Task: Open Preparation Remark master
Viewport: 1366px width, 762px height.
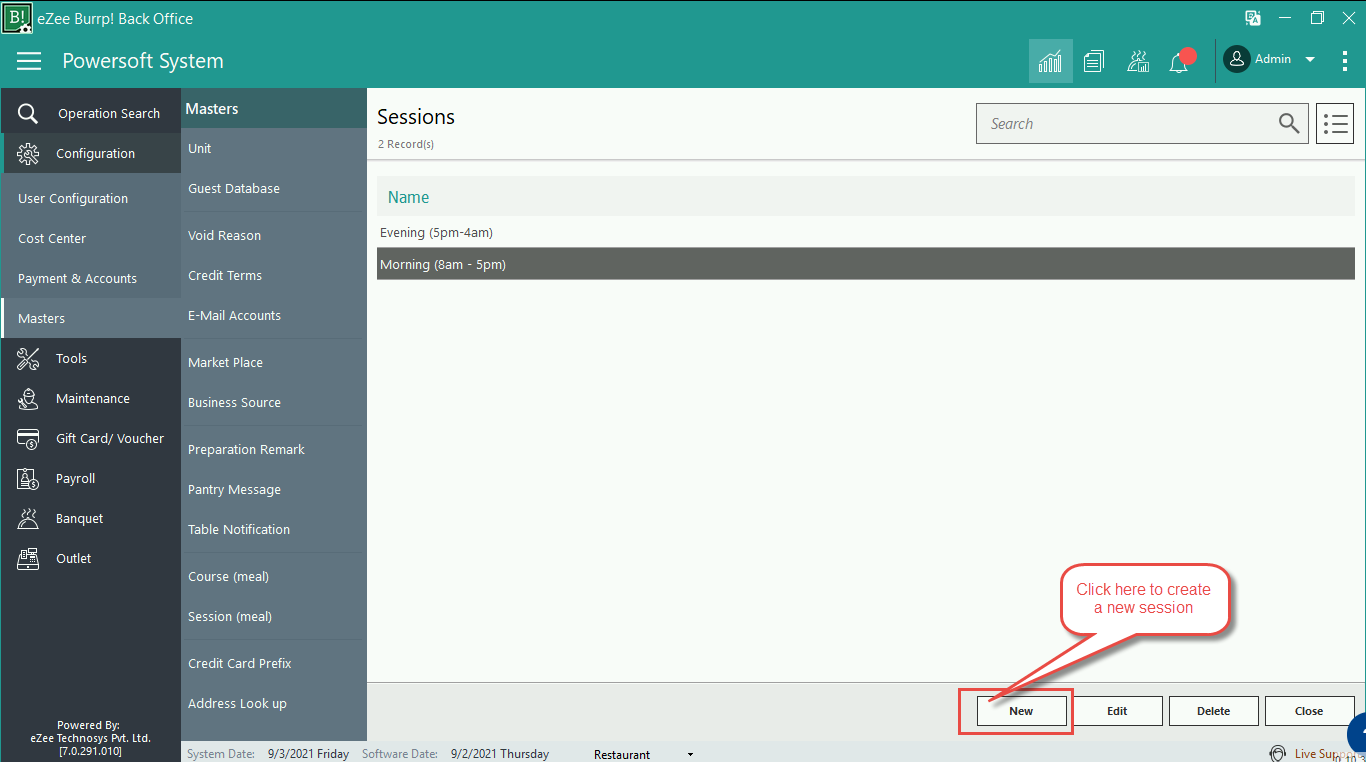Action: [247, 450]
